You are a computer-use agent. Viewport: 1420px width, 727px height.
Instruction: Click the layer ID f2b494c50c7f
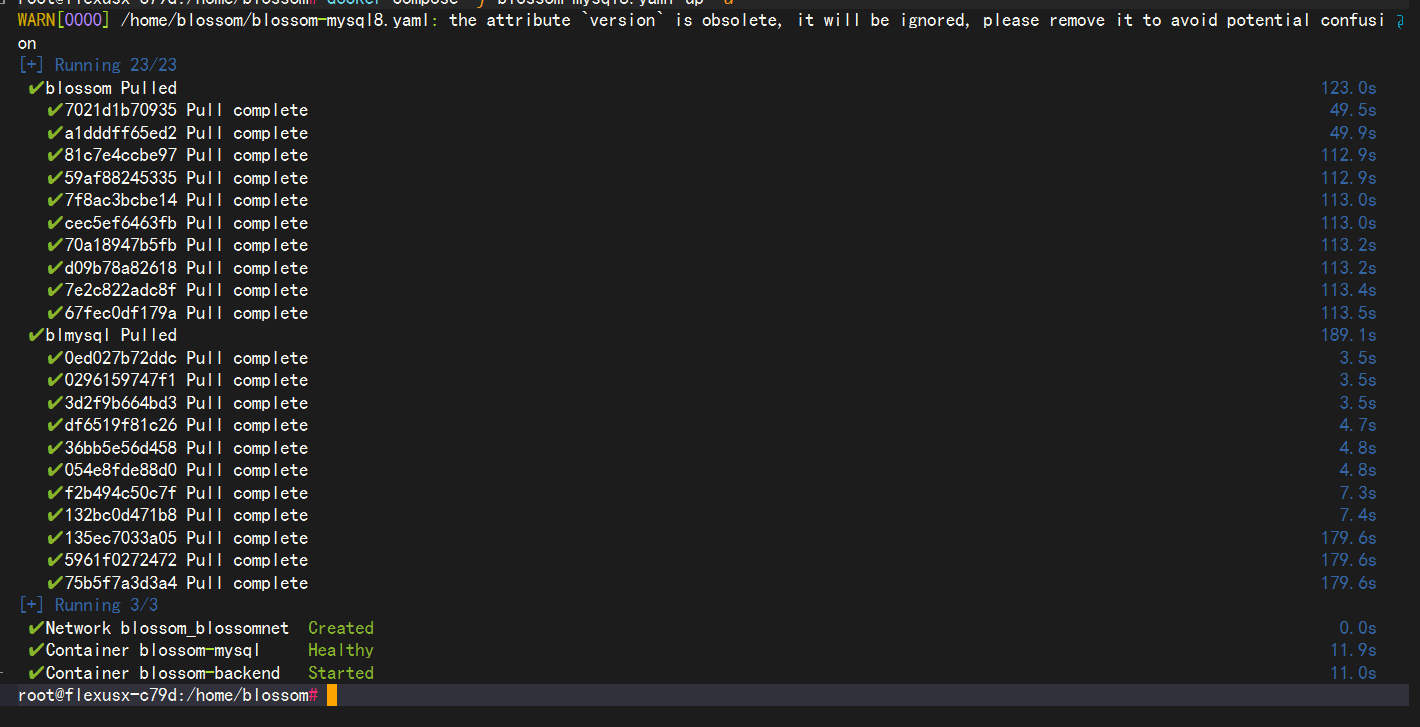pyautogui.click(x=121, y=493)
